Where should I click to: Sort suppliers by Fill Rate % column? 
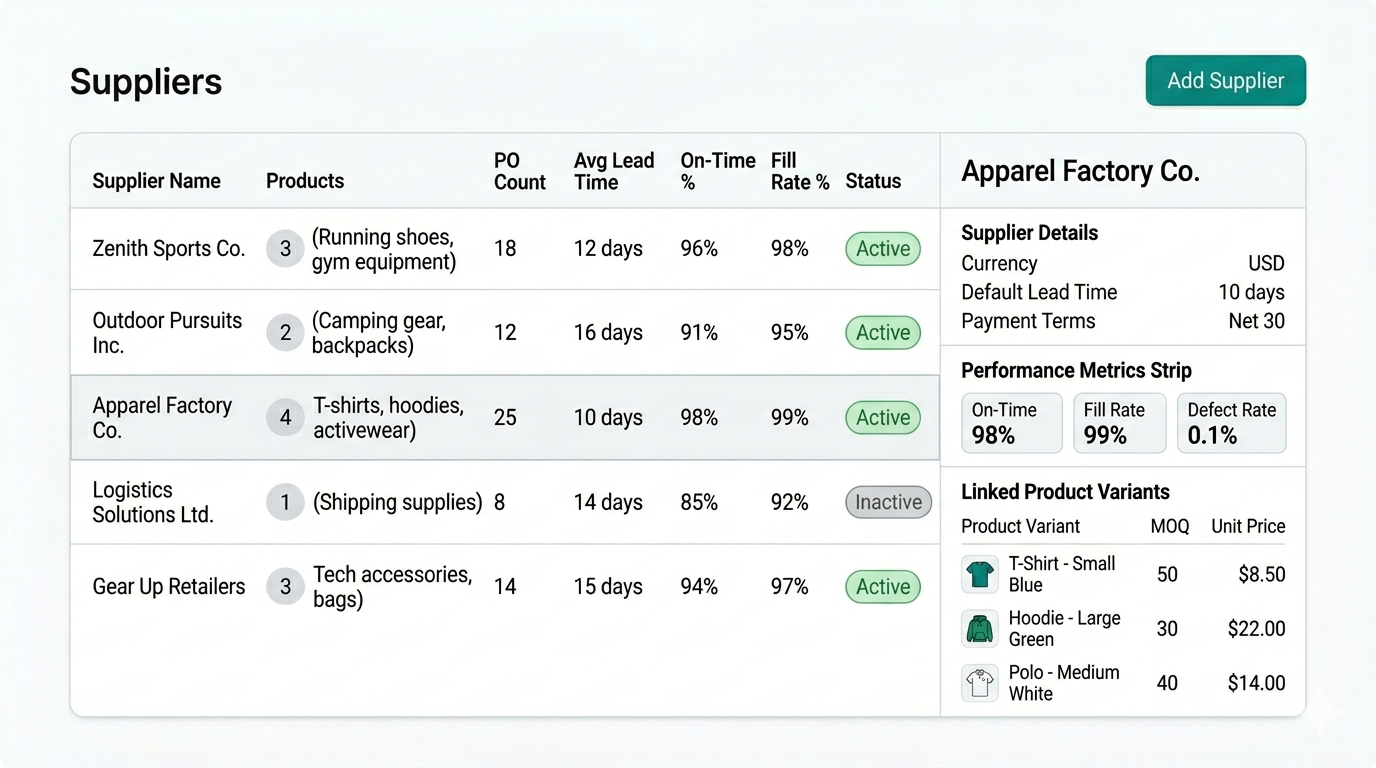pos(799,171)
